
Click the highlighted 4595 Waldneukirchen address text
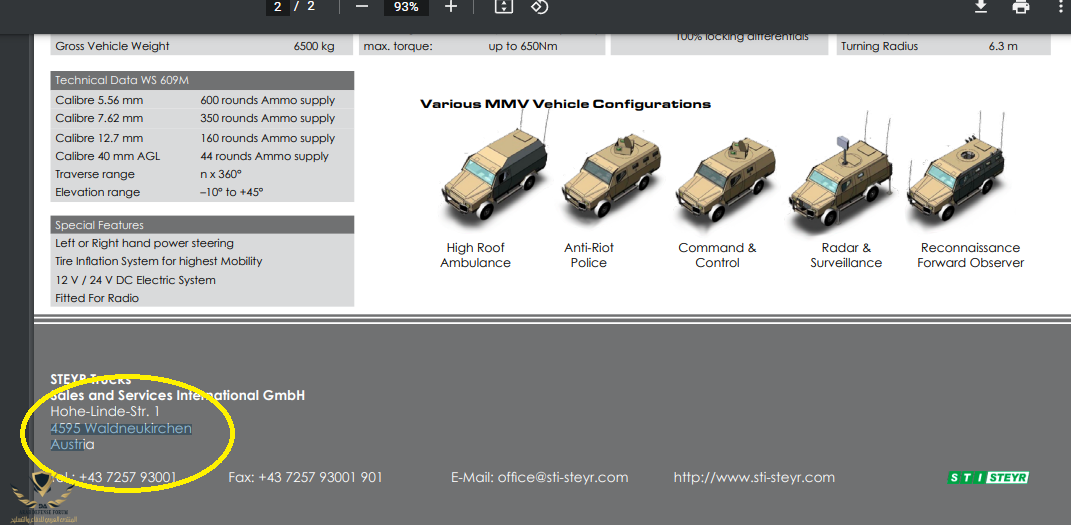(x=121, y=428)
